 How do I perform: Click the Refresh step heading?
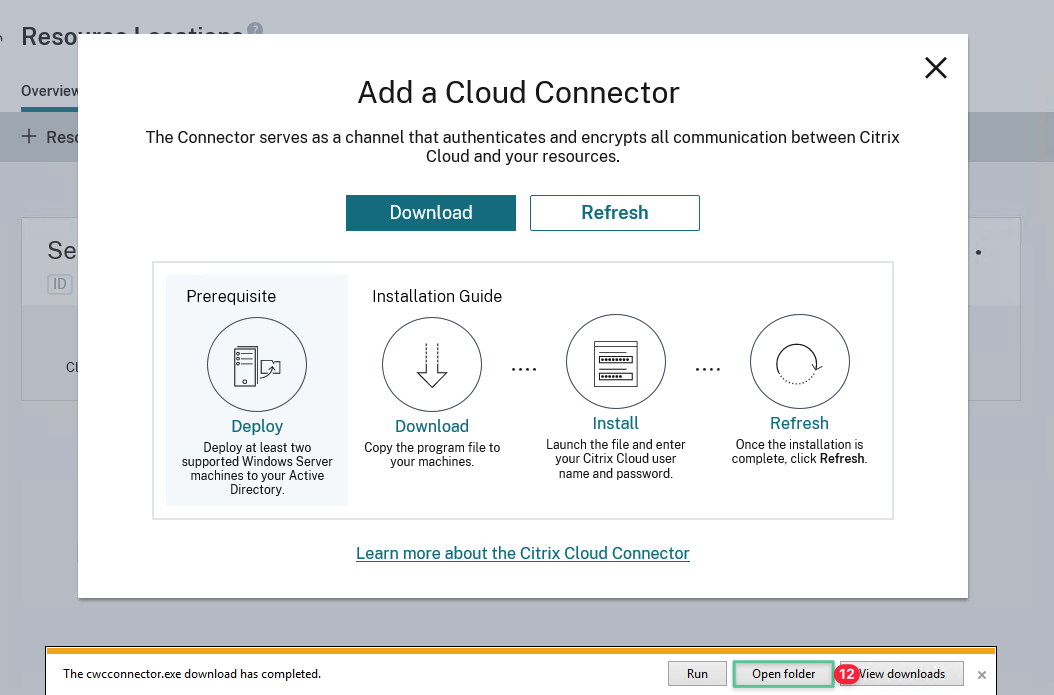point(799,423)
